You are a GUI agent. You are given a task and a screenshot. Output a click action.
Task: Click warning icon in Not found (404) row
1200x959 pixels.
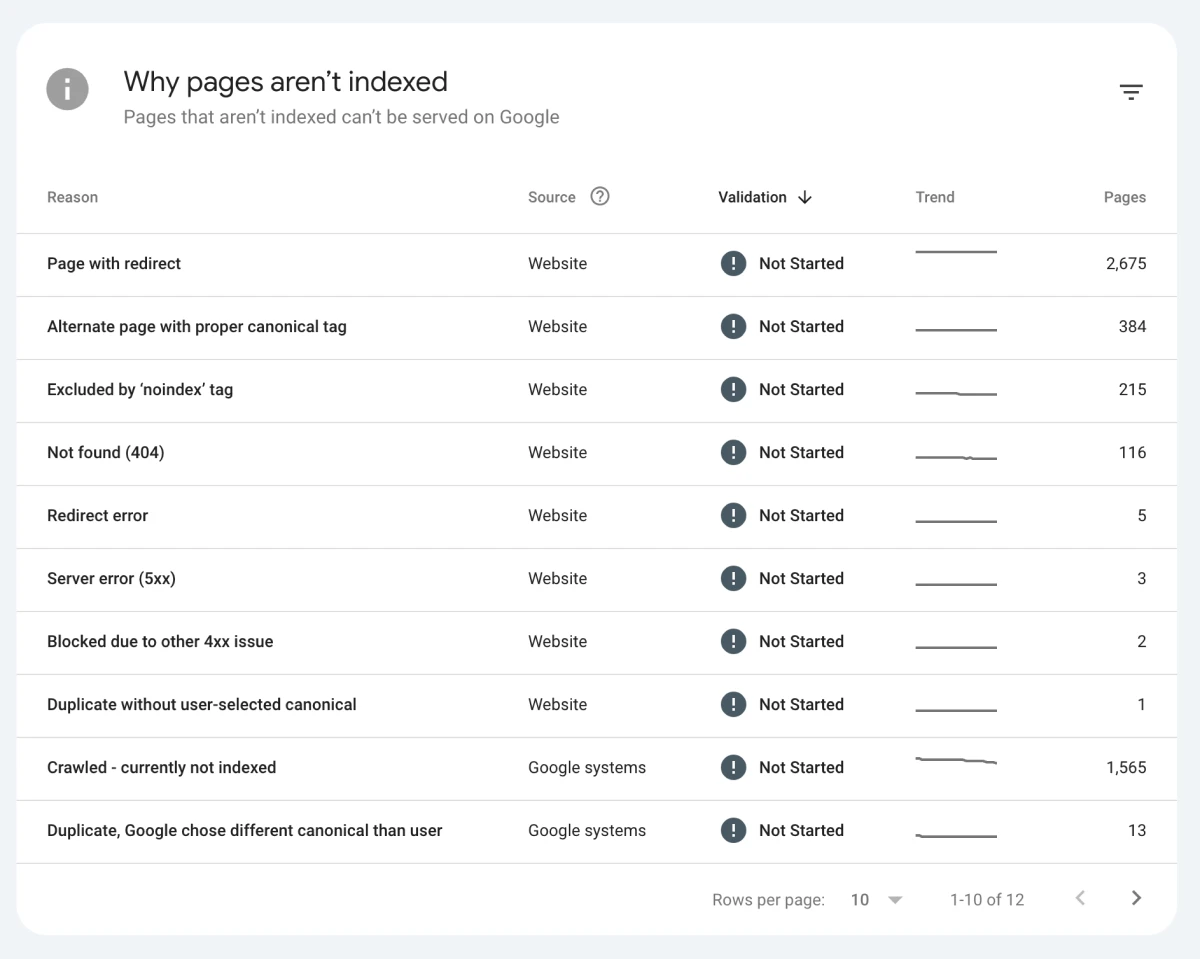[x=733, y=452]
